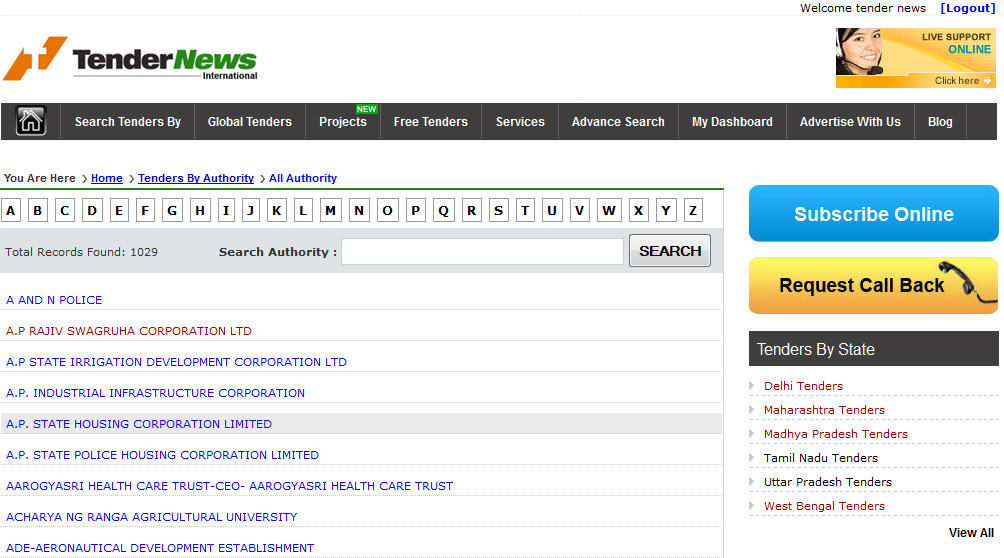Go to Free Tenders
Screen dimensions: 1004x558
point(430,122)
